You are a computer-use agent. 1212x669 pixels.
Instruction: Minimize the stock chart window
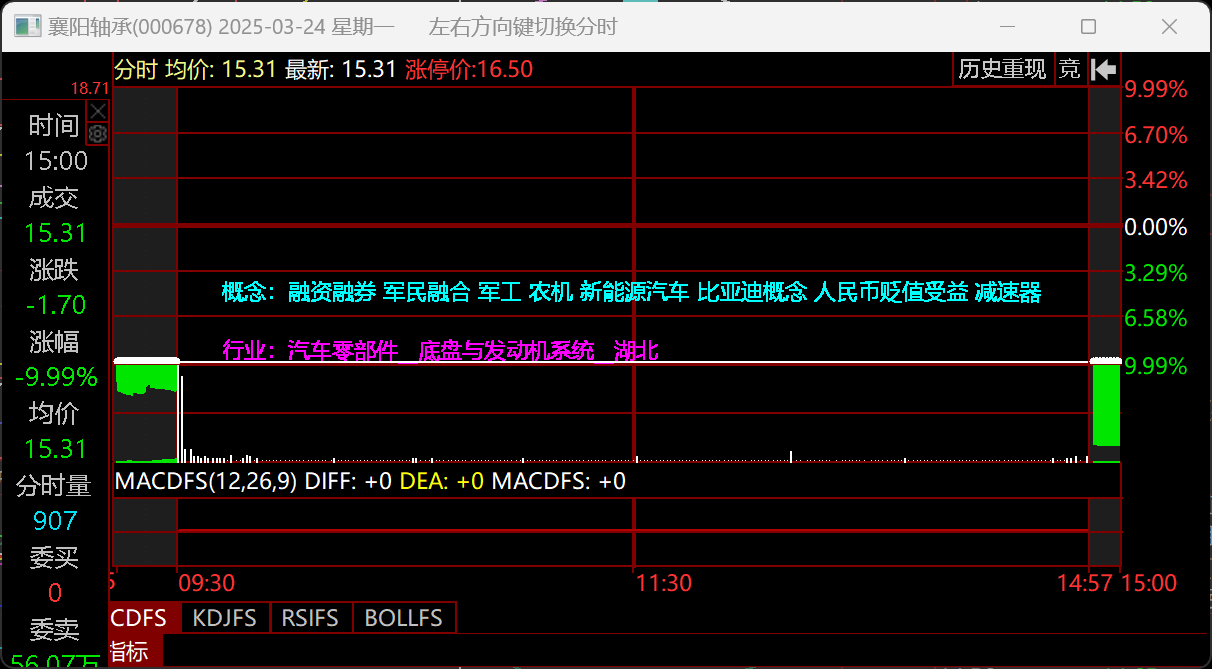1012,27
